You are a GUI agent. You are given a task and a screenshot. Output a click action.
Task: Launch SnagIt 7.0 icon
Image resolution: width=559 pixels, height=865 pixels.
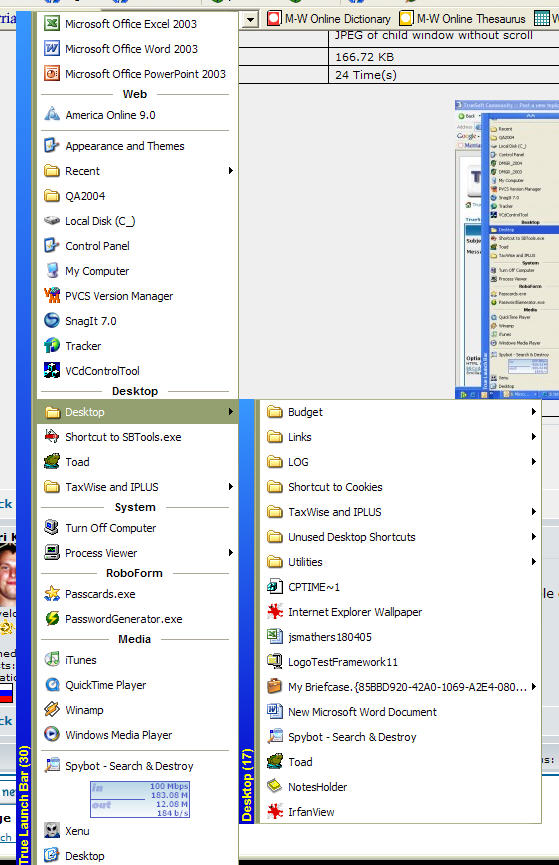pyautogui.click(x=52, y=321)
